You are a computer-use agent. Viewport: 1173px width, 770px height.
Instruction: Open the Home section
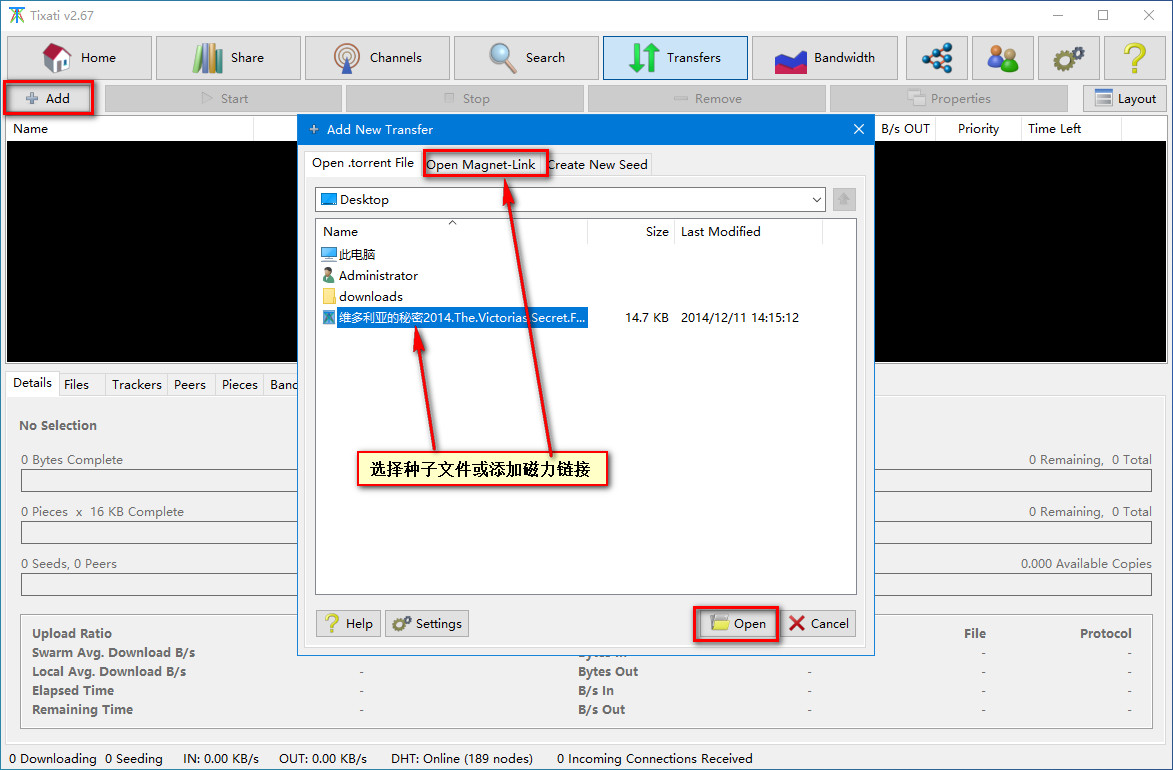click(79, 58)
